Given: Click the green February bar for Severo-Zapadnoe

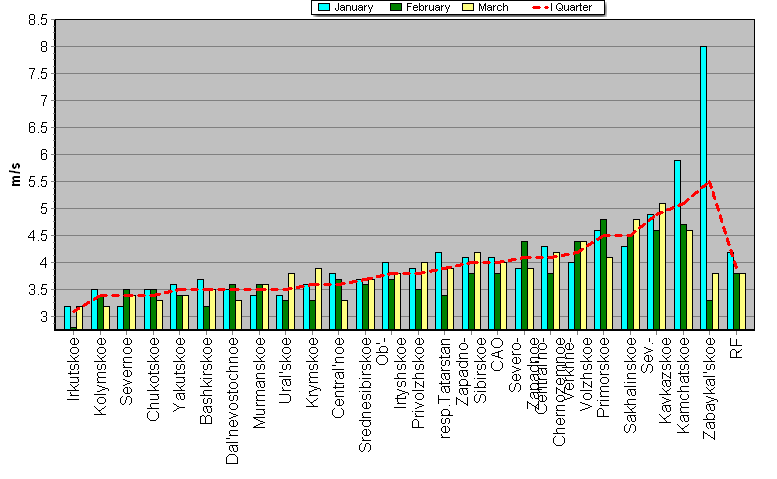Looking at the screenshot, I should point(524,285).
